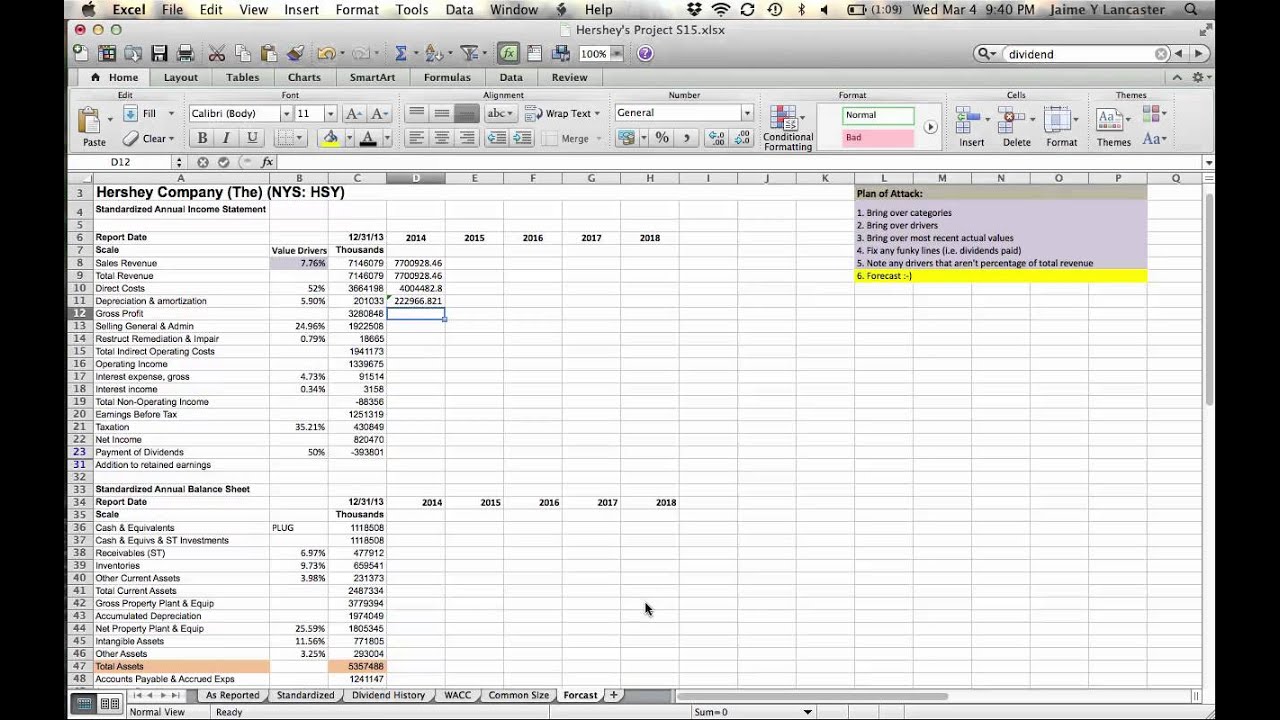
Task: Switch to the Formulas ribbon tab
Action: click(447, 77)
